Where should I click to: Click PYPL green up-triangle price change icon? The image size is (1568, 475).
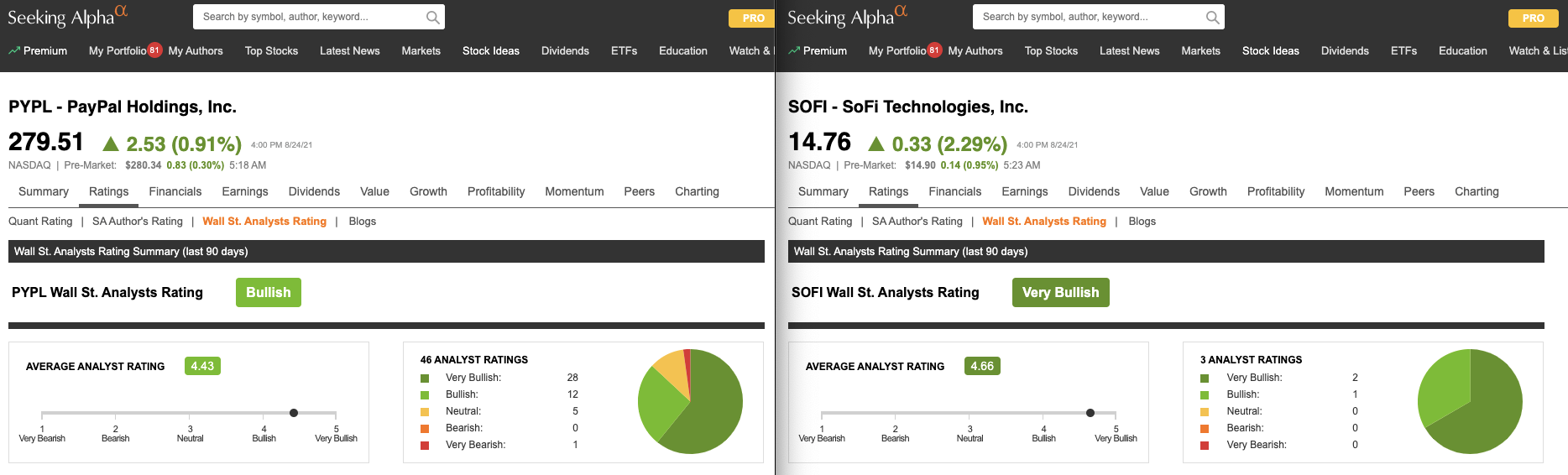pyautogui.click(x=110, y=144)
